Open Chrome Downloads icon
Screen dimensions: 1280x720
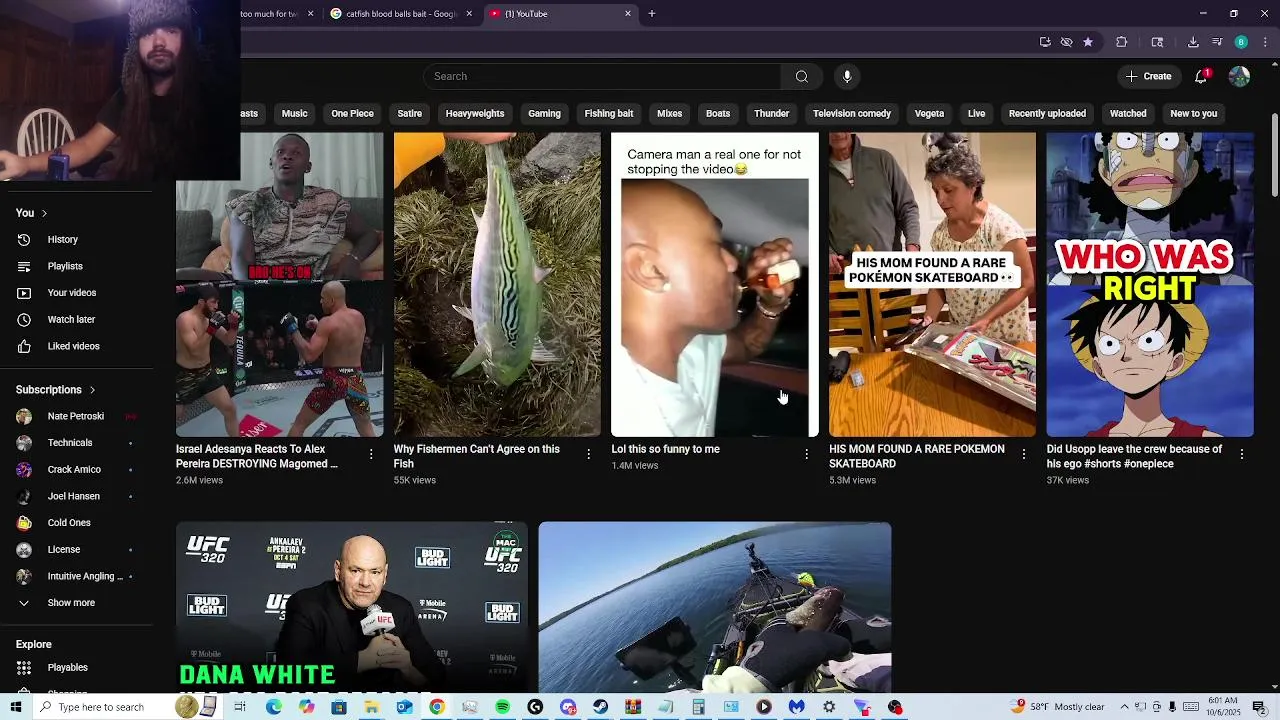pyautogui.click(x=1193, y=42)
